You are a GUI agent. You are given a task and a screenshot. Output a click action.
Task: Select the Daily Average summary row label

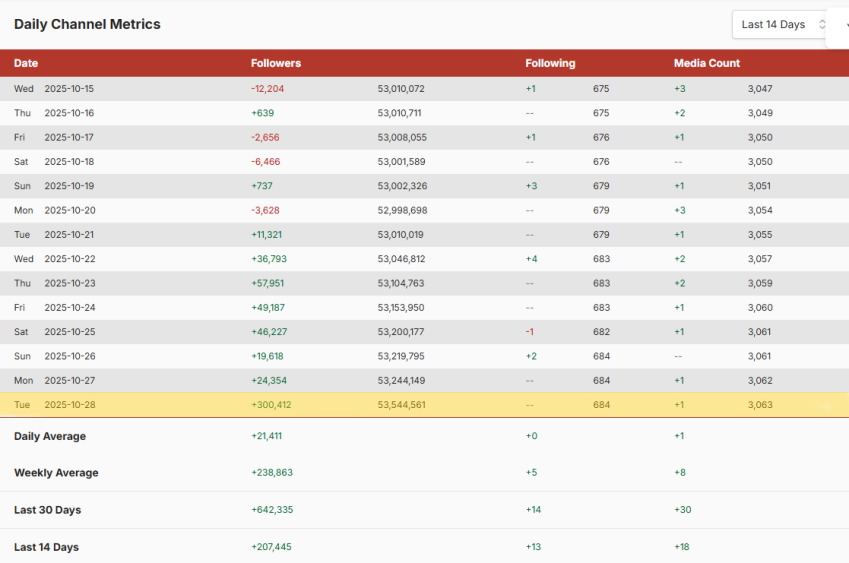tap(50, 436)
